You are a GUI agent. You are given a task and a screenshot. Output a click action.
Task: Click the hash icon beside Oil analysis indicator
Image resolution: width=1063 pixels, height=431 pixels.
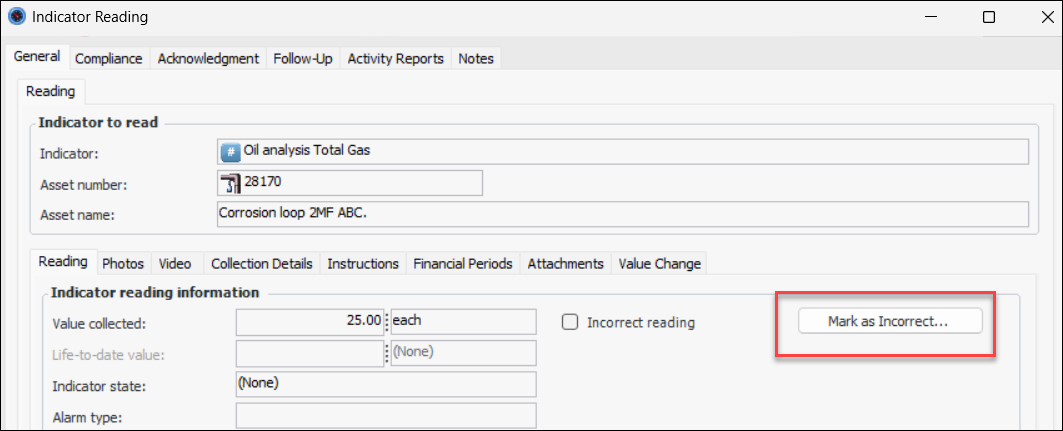(230, 152)
